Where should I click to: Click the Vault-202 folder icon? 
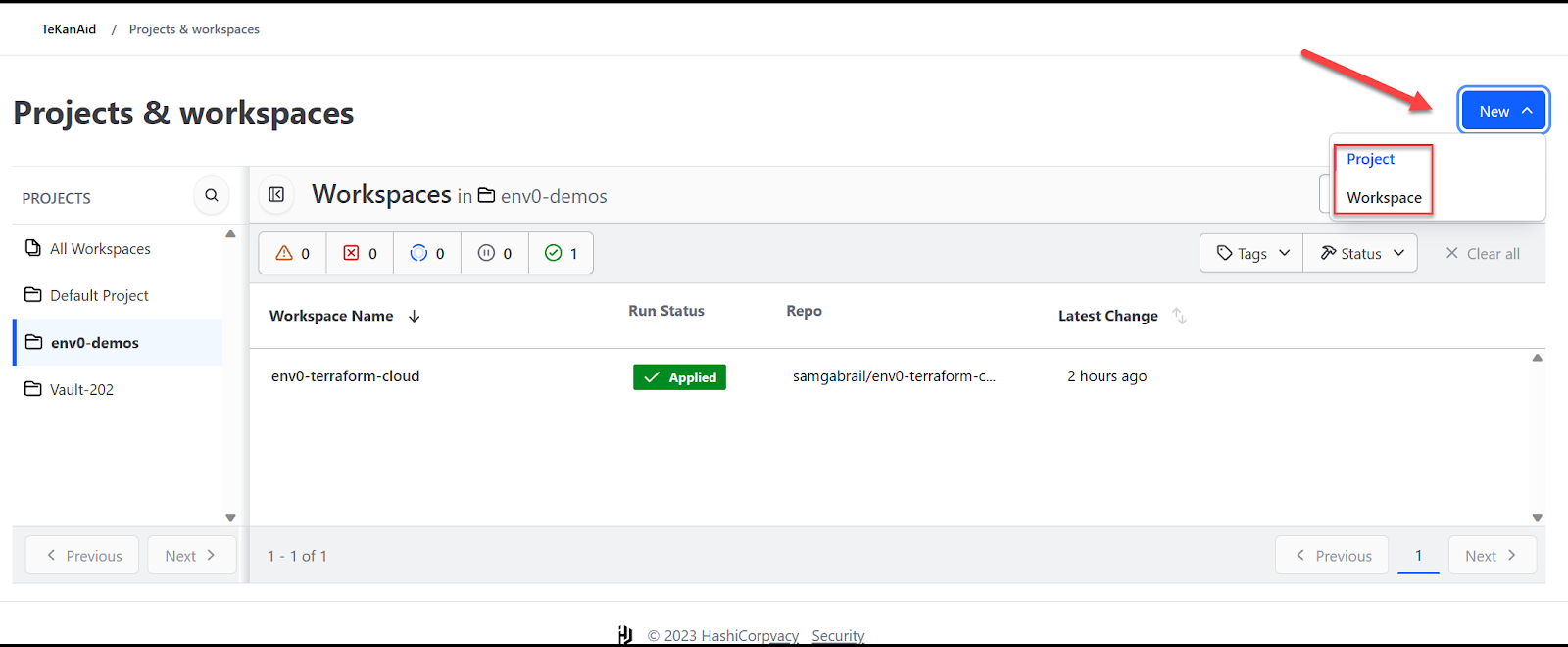[33, 388]
